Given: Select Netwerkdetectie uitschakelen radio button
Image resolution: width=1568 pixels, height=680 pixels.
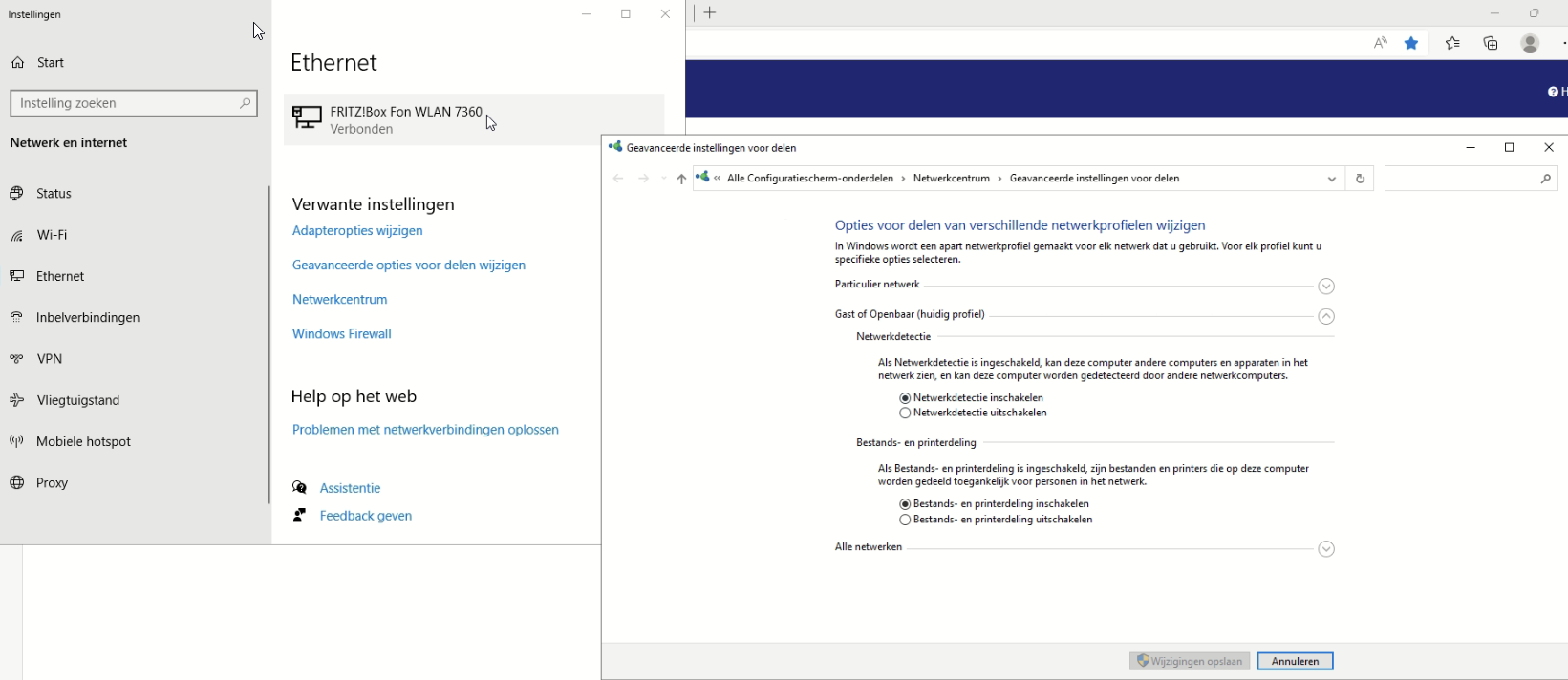Looking at the screenshot, I should (x=905, y=414).
